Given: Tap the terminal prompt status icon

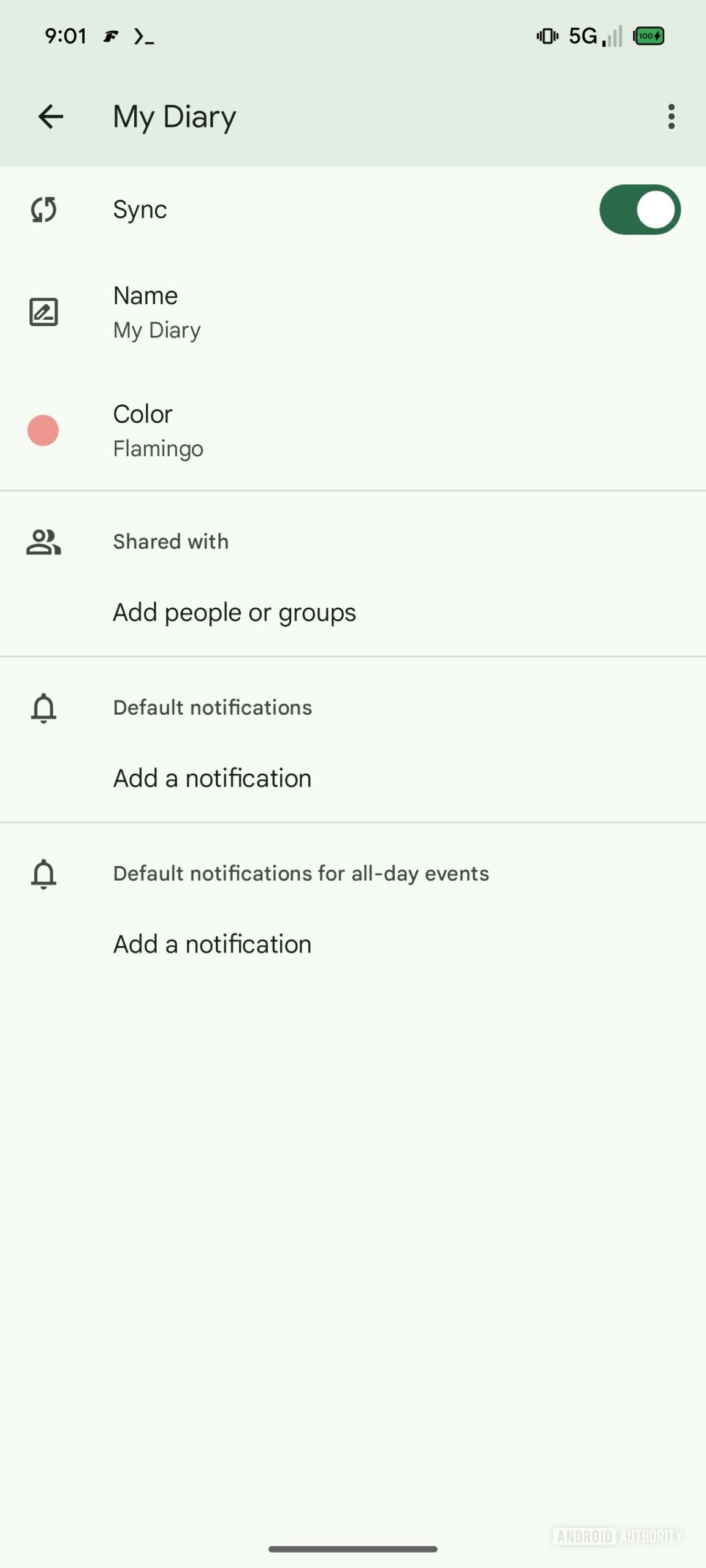Looking at the screenshot, I should point(143,37).
